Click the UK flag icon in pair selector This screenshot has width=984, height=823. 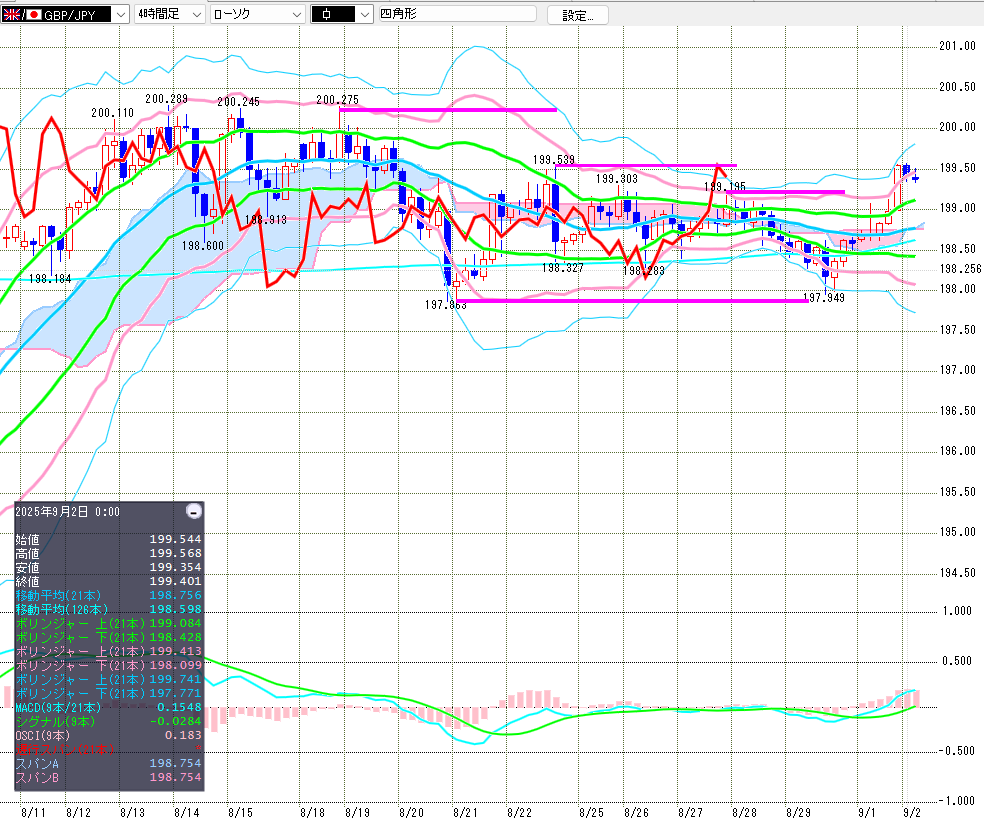tap(11, 14)
